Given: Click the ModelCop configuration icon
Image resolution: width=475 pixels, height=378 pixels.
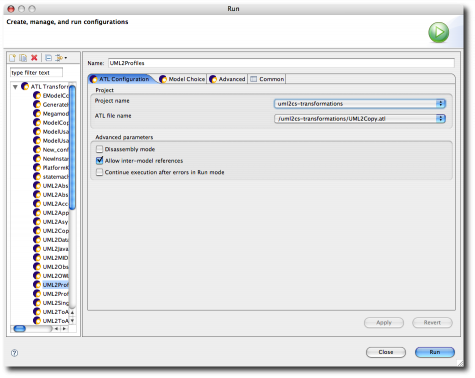Looking at the screenshot, I should pos(37,123).
